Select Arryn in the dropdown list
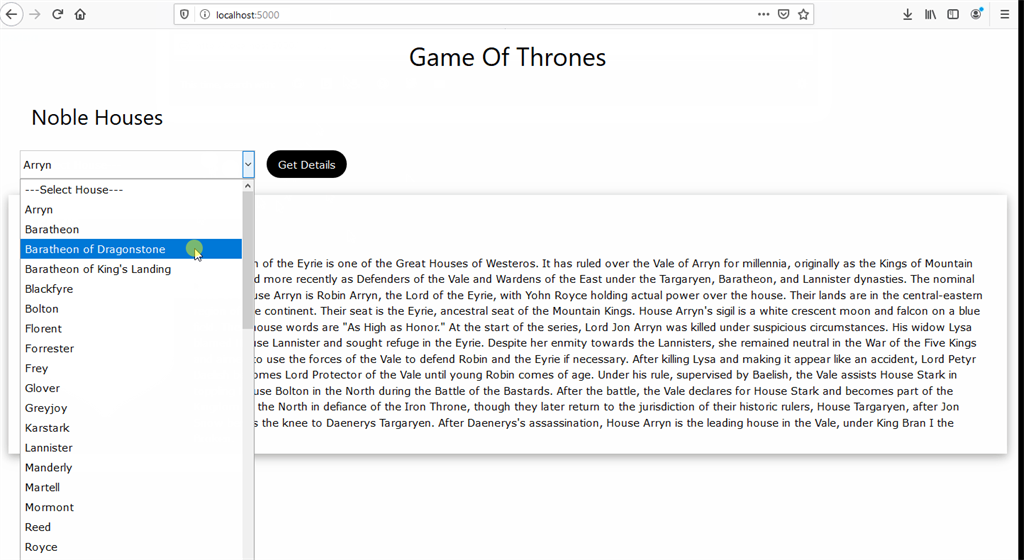 pyautogui.click(x=131, y=210)
